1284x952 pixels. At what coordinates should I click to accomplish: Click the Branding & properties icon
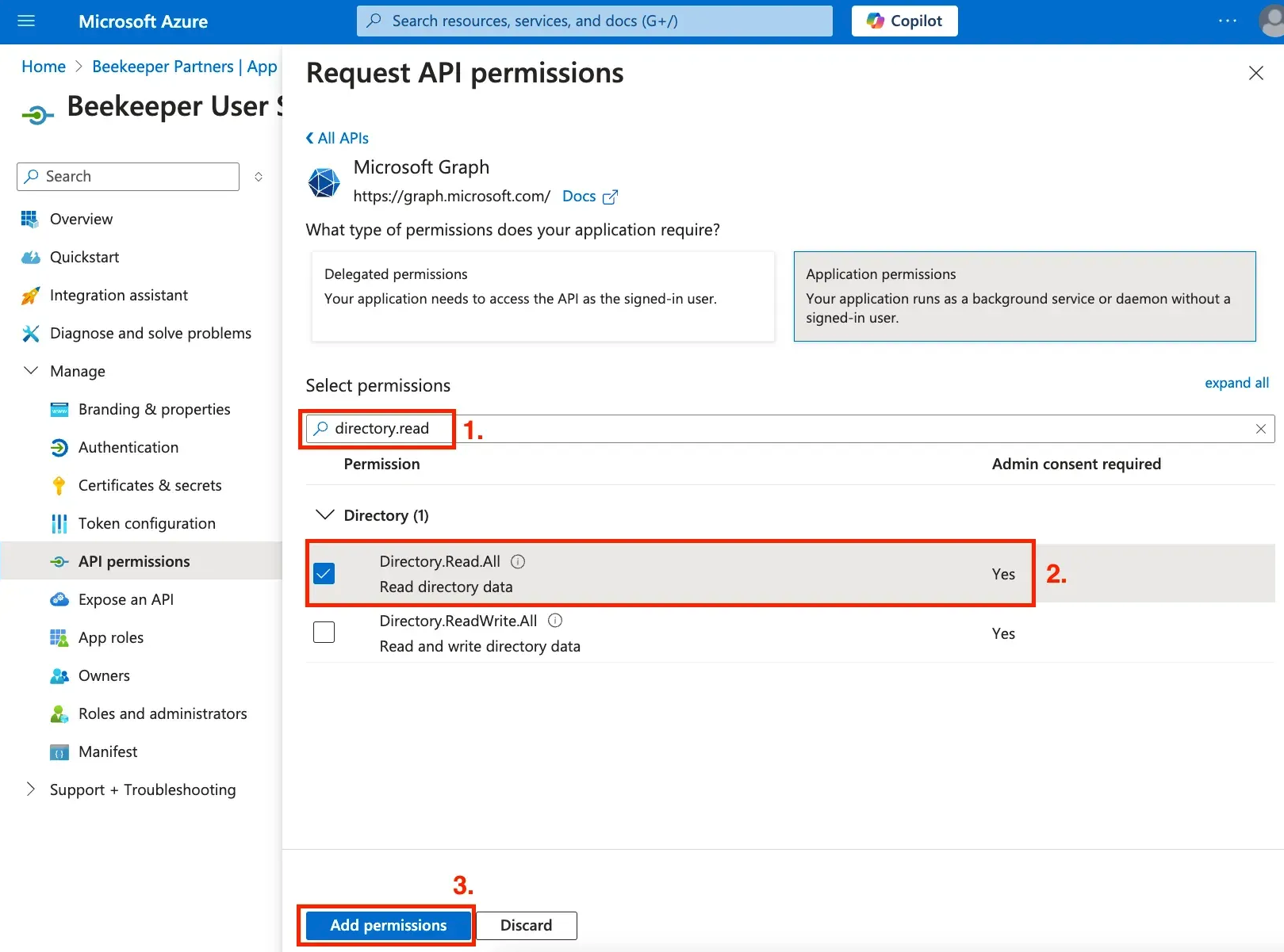click(x=59, y=410)
